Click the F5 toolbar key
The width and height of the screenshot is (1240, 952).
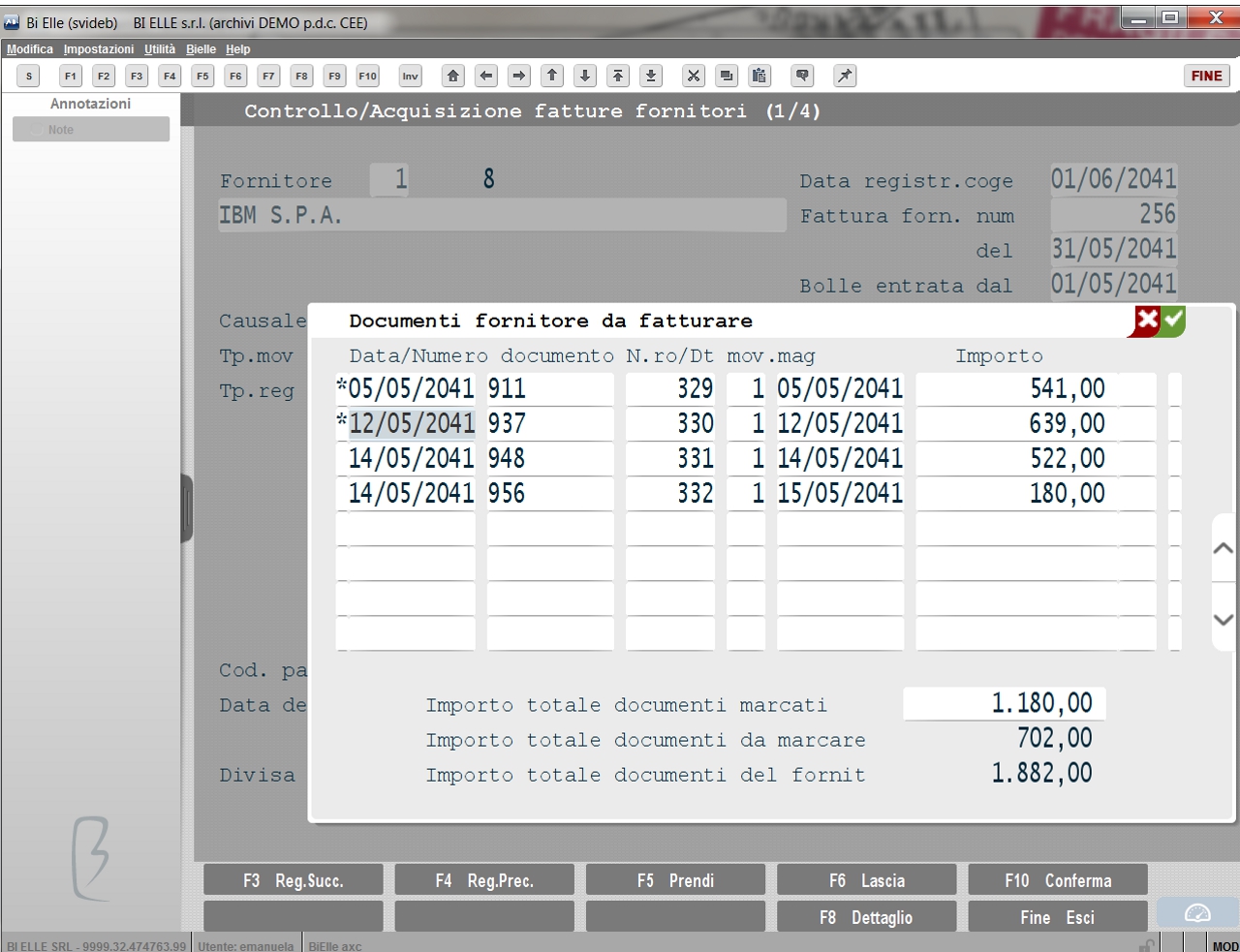pos(202,76)
